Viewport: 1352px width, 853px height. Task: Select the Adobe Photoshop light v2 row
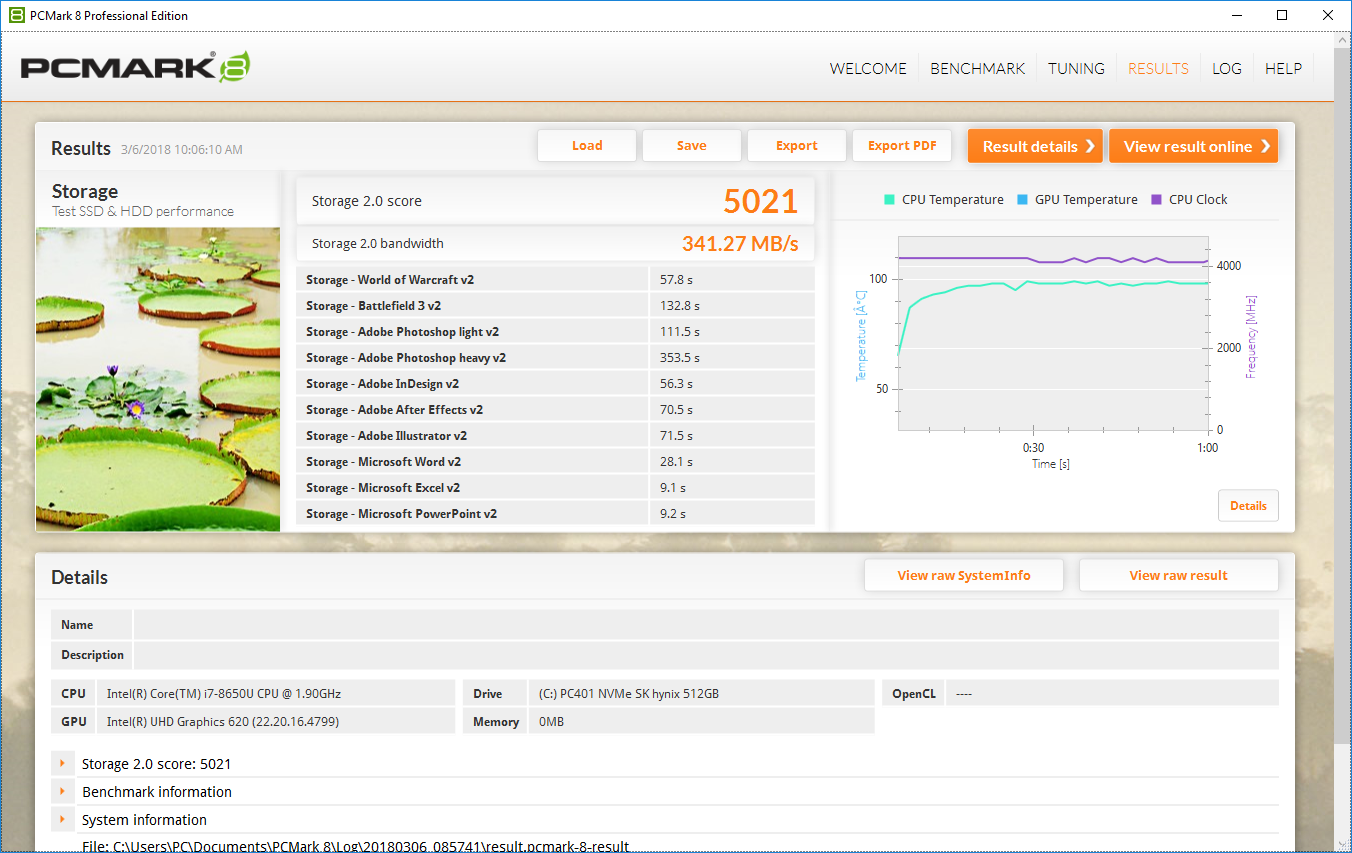point(555,331)
